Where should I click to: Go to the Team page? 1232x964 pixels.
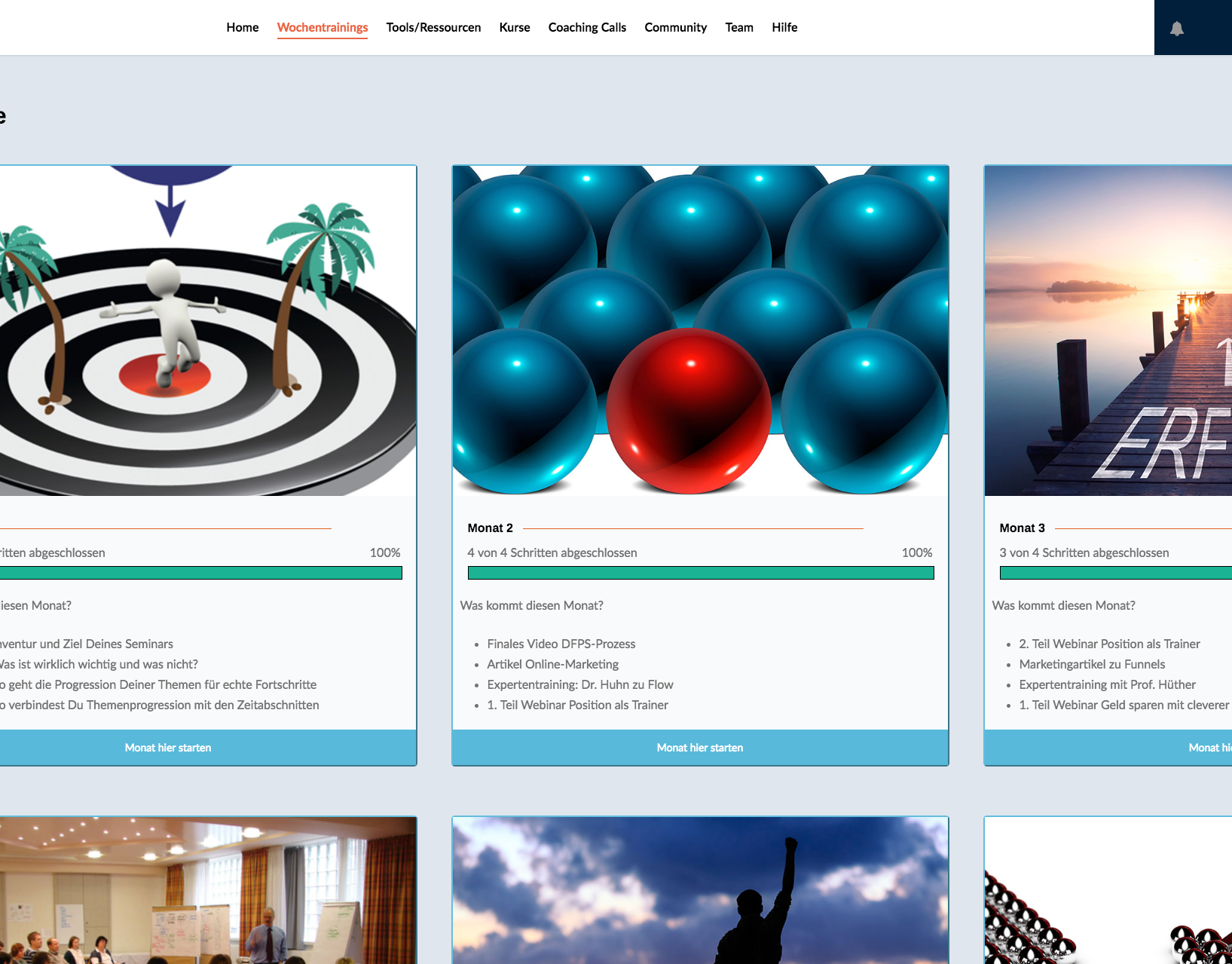739,27
